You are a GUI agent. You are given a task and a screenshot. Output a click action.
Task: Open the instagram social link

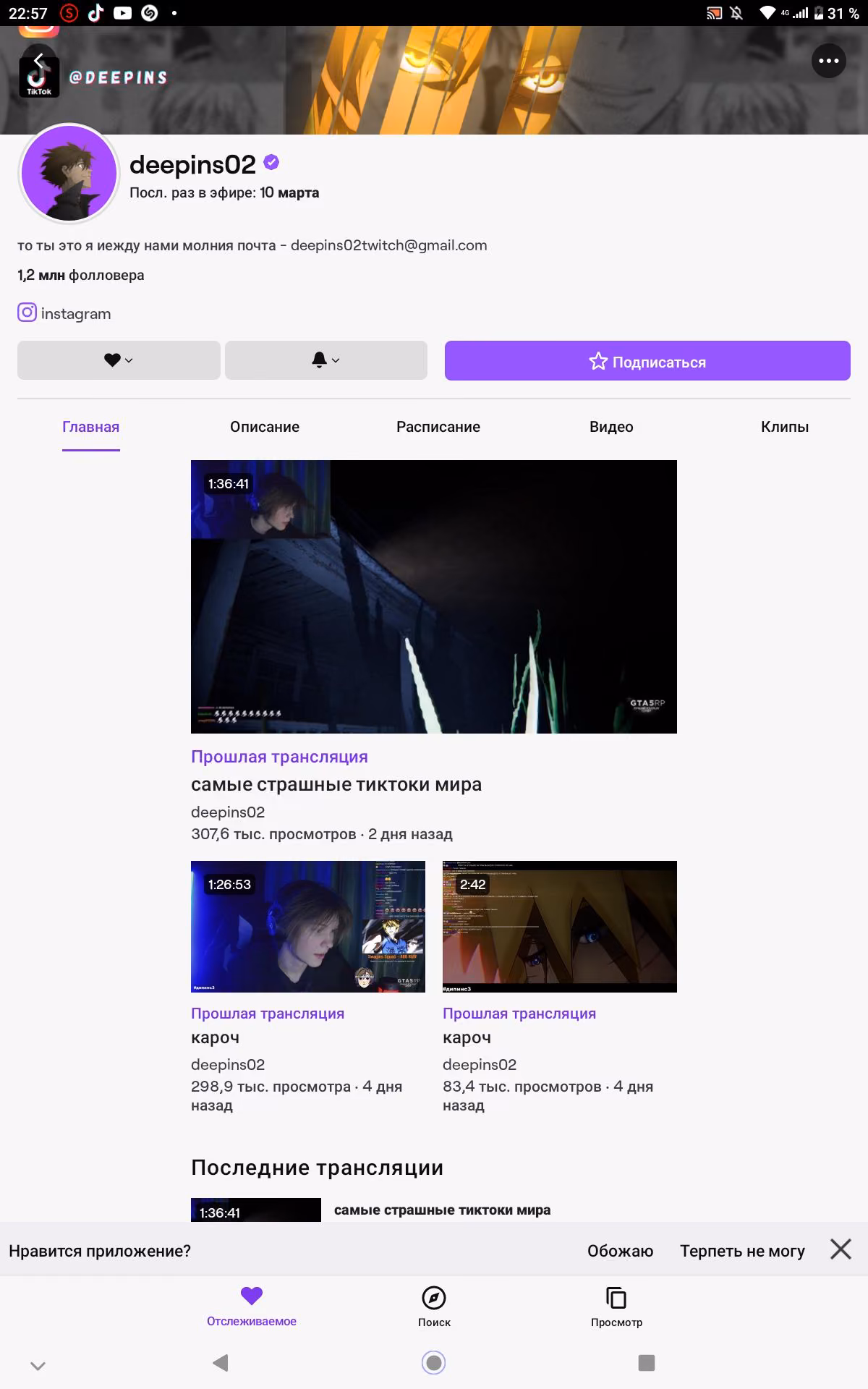(64, 313)
